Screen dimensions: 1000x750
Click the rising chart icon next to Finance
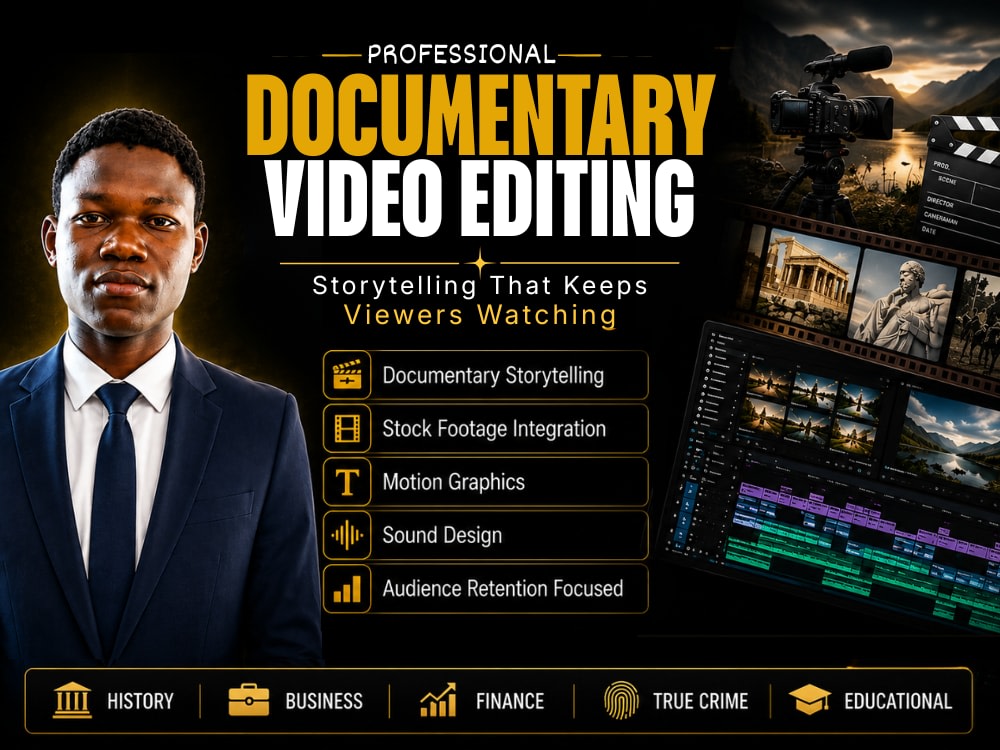pos(438,700)
